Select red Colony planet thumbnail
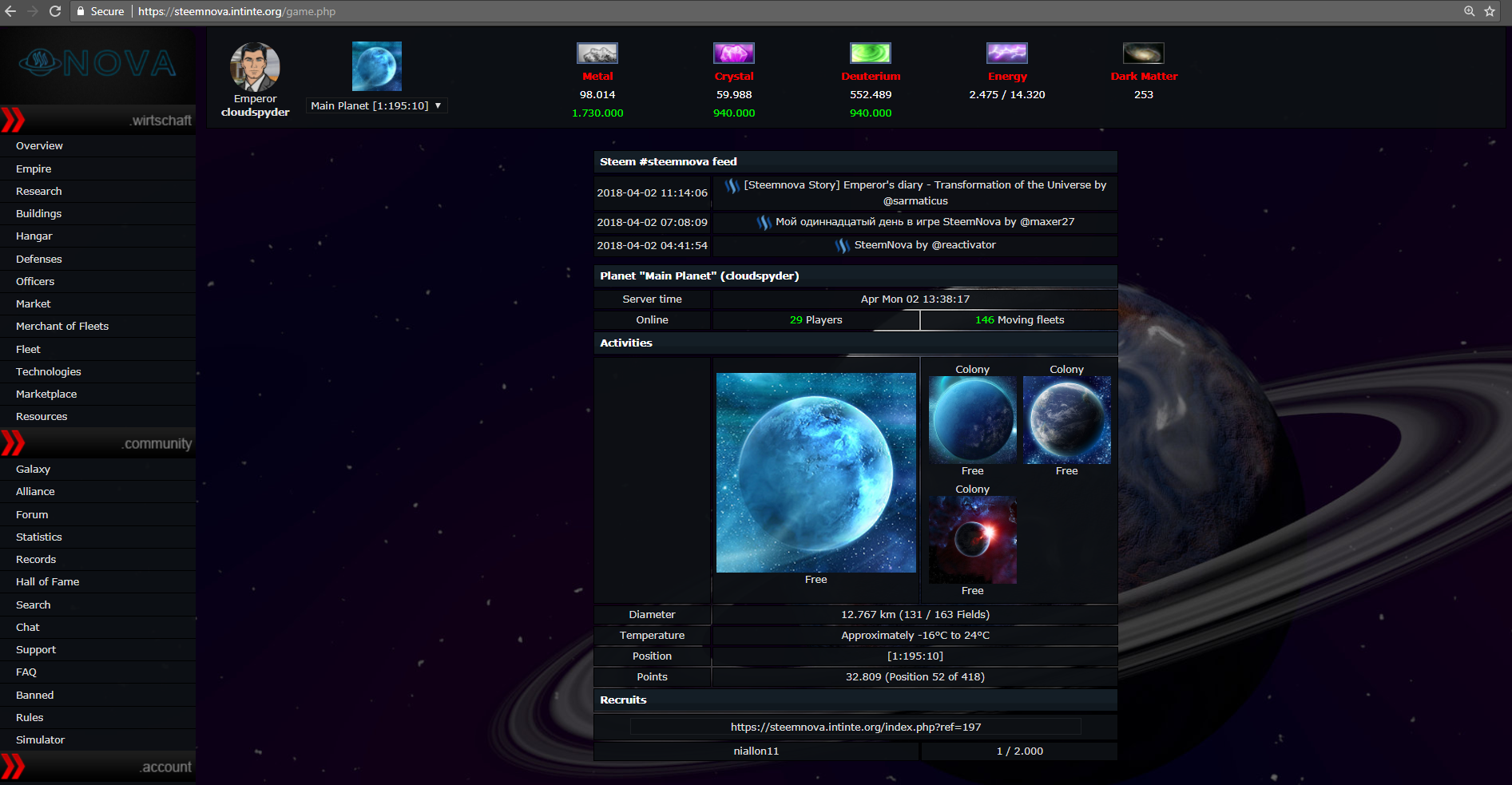The image size is (1512, 785). click(972, 540)
